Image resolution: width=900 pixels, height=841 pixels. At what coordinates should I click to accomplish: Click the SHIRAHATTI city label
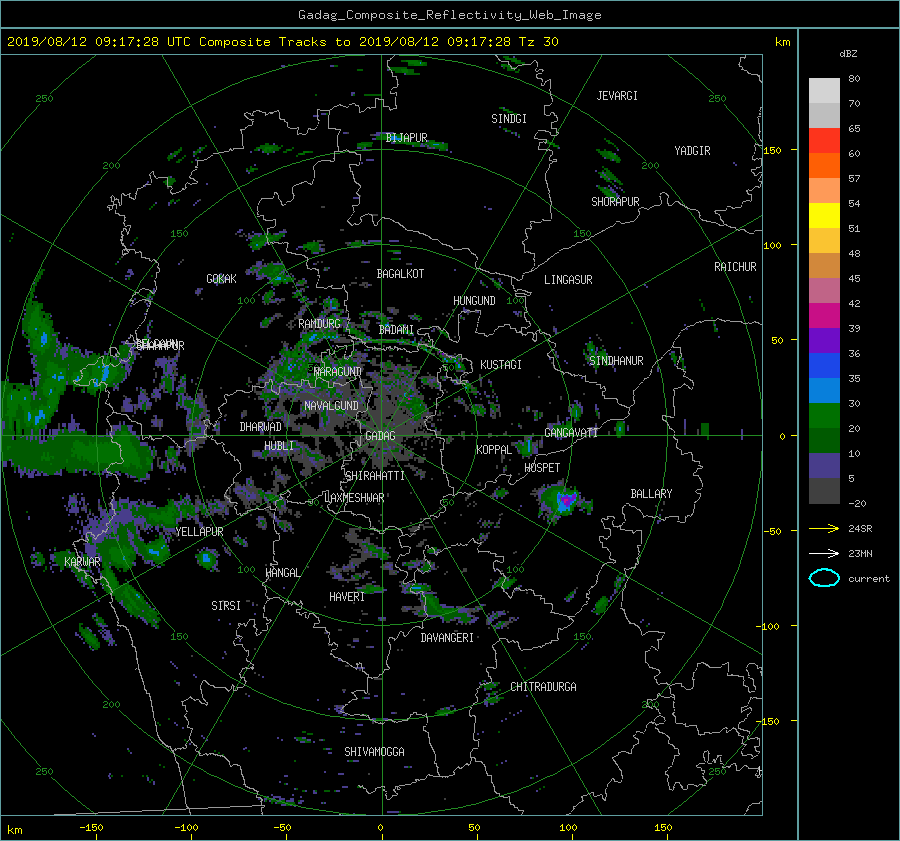(375, 476)
